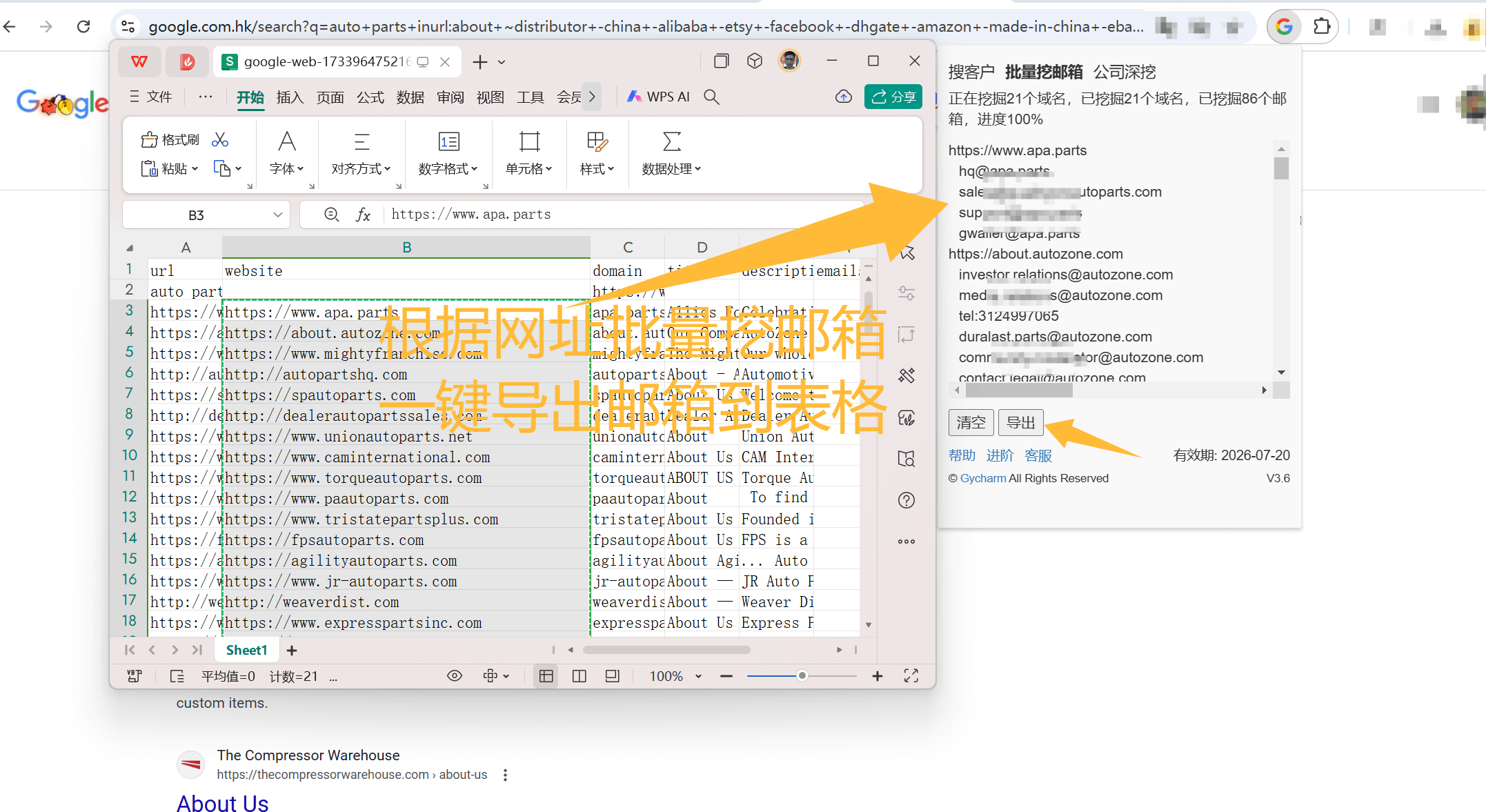1486x812 pixels.
Task: Switch to normal view in status bar
Action: click(x=546, y=676)
